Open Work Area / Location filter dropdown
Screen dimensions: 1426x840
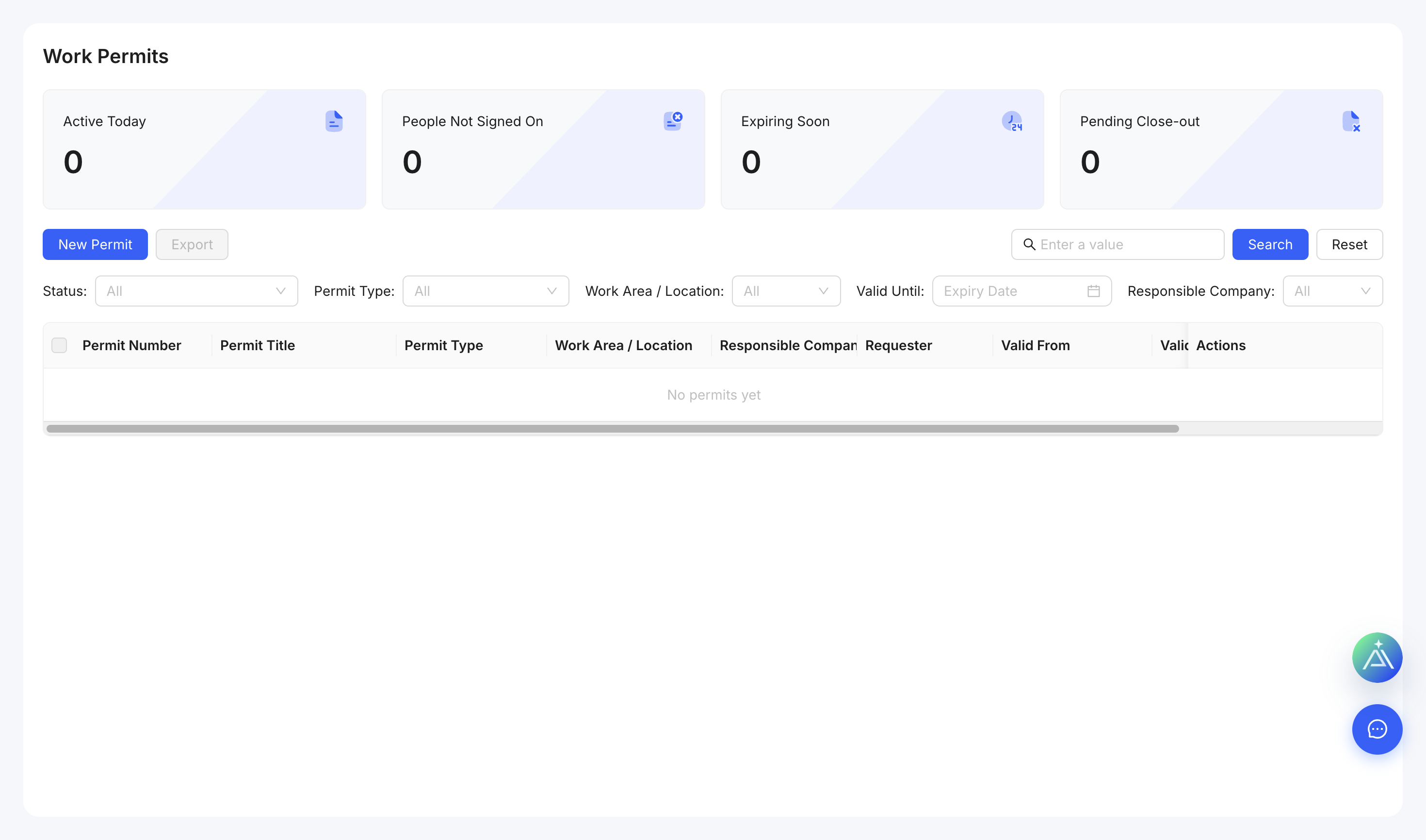[786, 291]
